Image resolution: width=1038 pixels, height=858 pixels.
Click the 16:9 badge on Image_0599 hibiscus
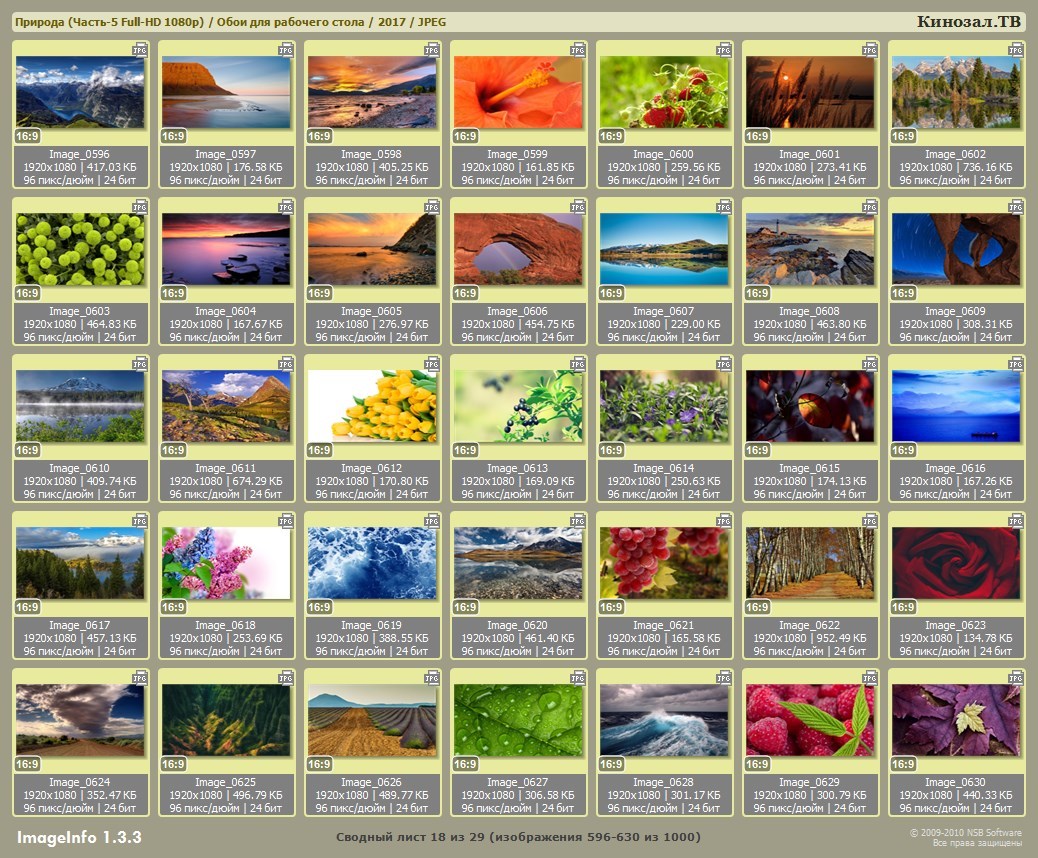(465, 136)
